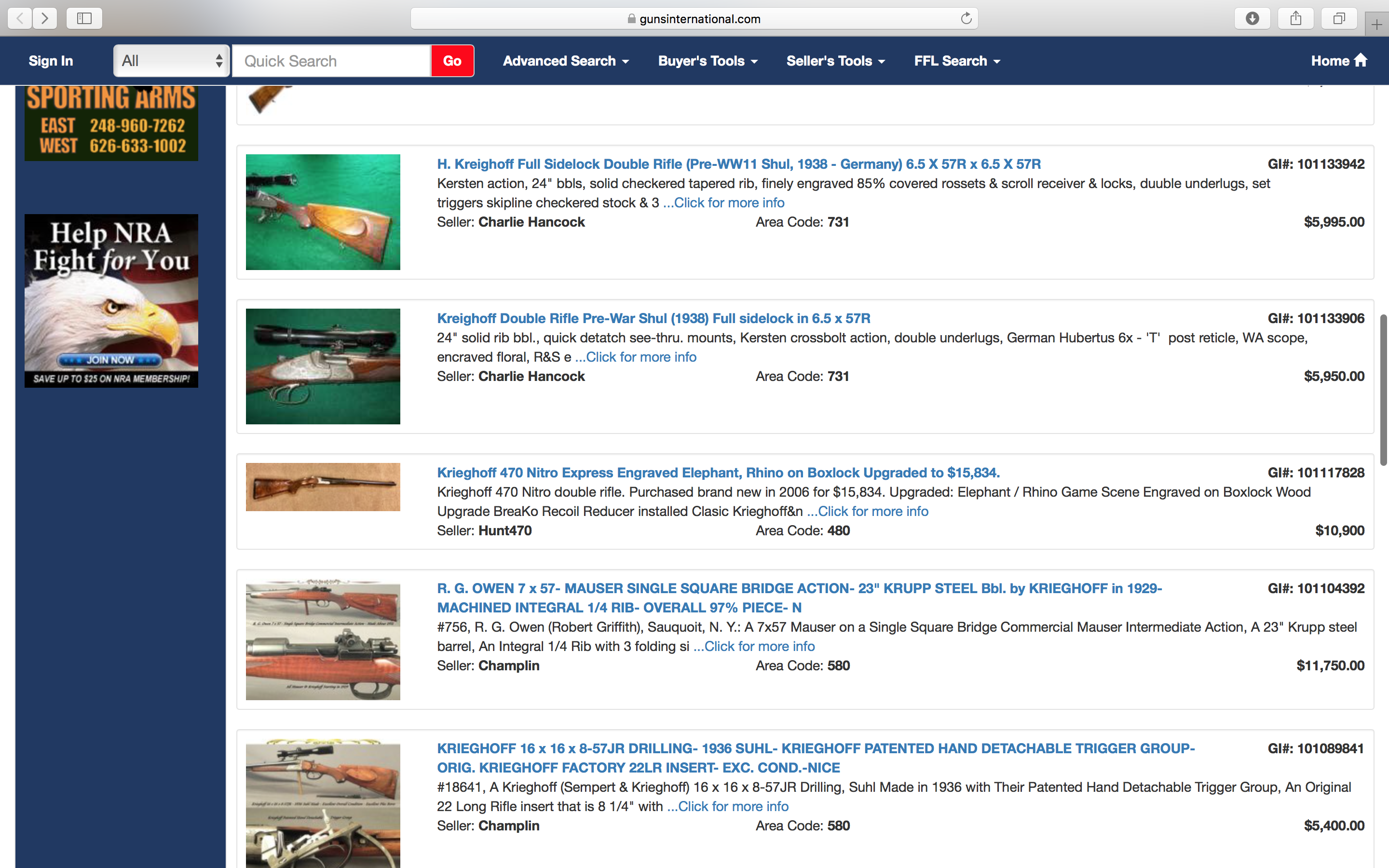Select price $5,950.00
1389x868 pixels.
coord(1334,377)
